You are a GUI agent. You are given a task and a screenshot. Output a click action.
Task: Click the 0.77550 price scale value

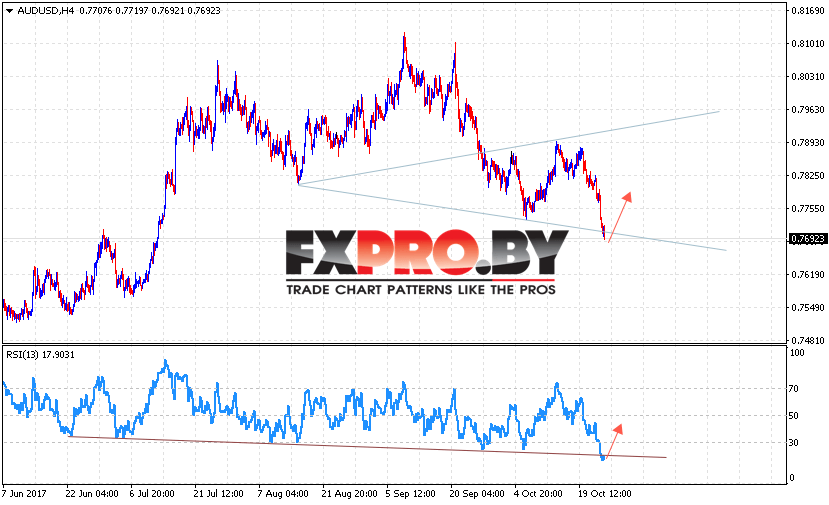coord(808,208)
